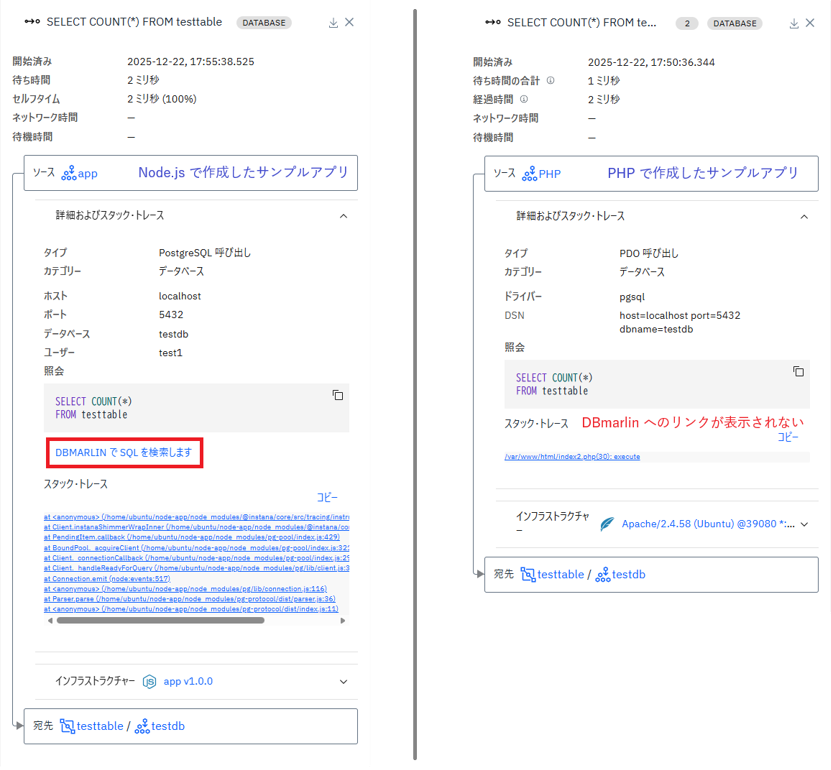
Task: Open the 'PHP' source service icon
Action: tap(529, 174)
